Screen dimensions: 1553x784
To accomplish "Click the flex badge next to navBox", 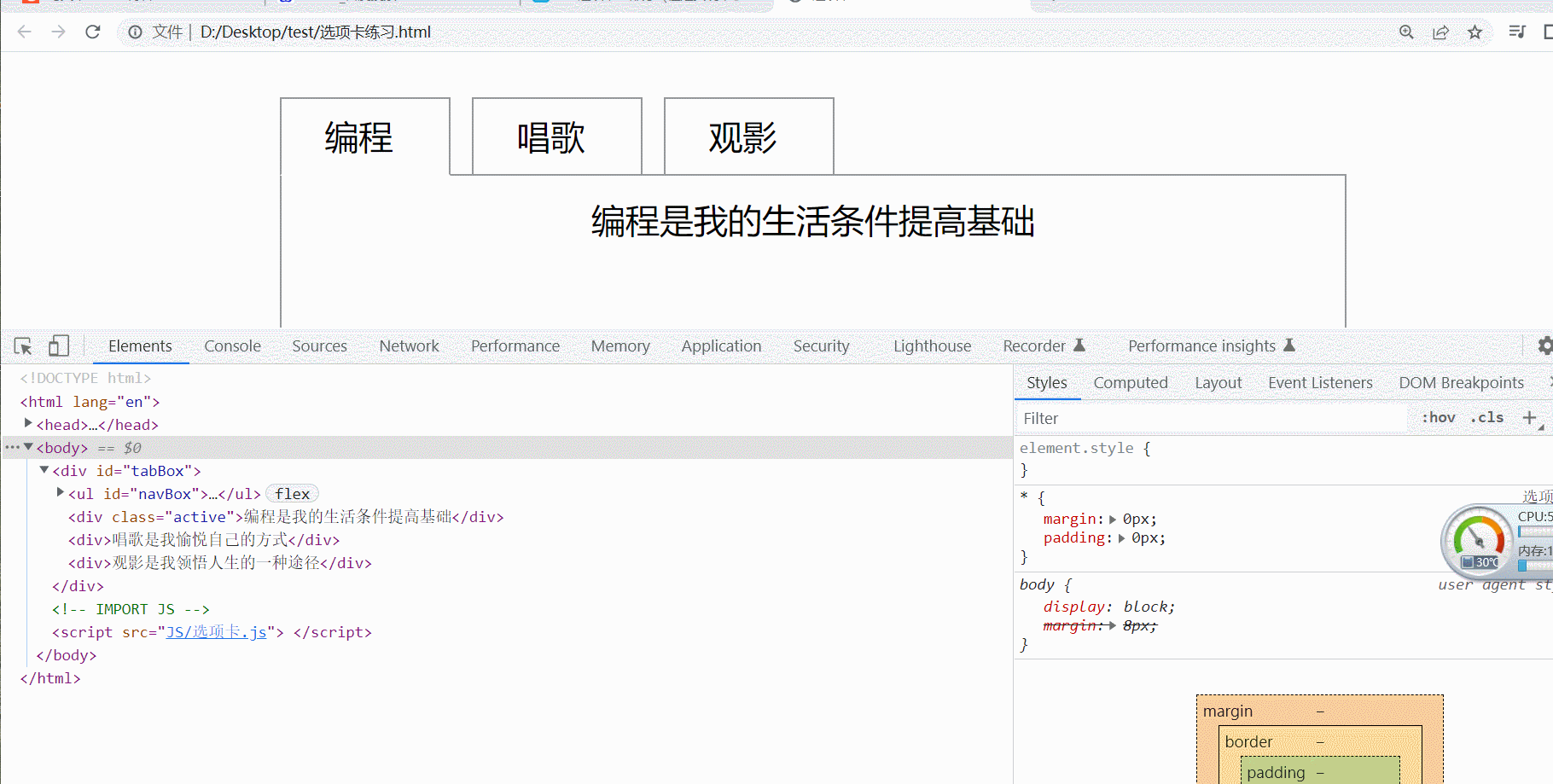I will pos(293,494).
